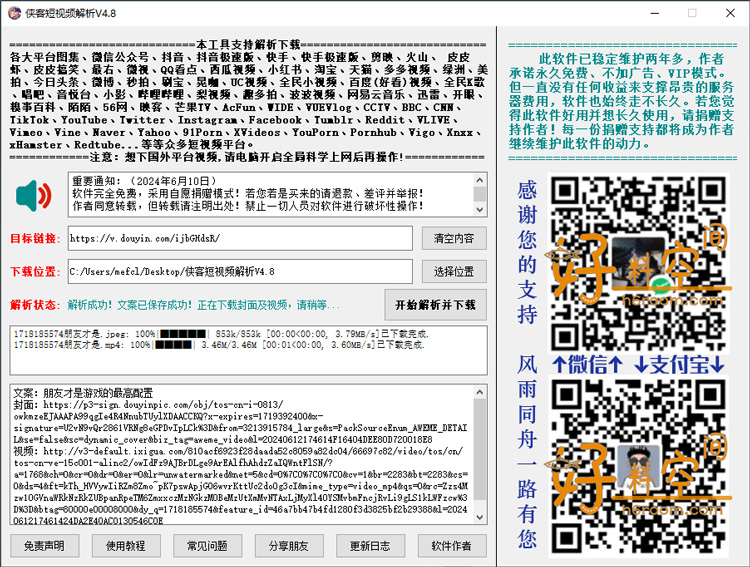Click the green speaker notification icon

pyautogui.click(x=33, y=196)
